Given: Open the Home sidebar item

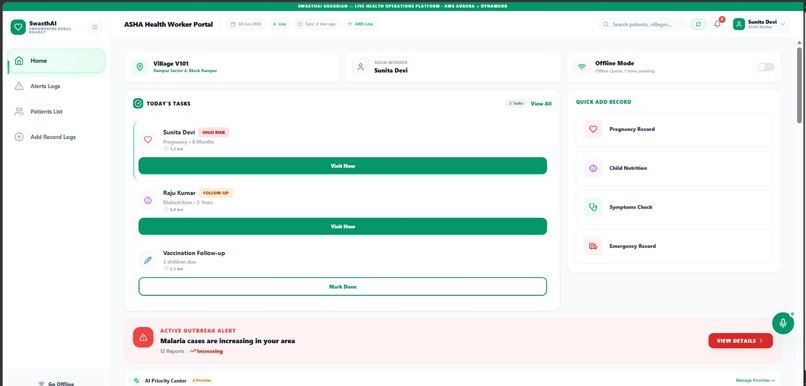Looking at the screenshot, I should (57, 61).
